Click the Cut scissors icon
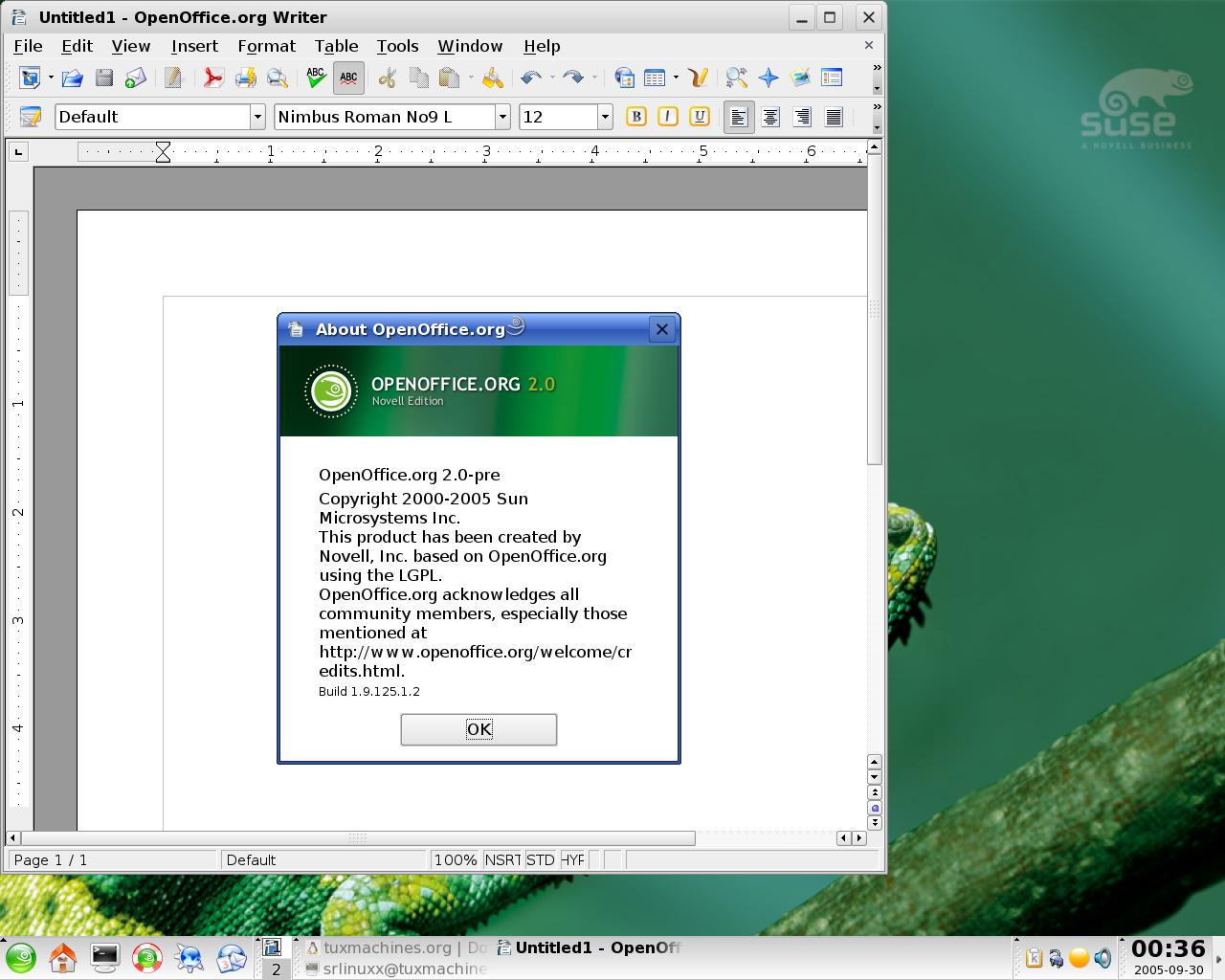This screenshot has width=1225, height=980. 387,78
